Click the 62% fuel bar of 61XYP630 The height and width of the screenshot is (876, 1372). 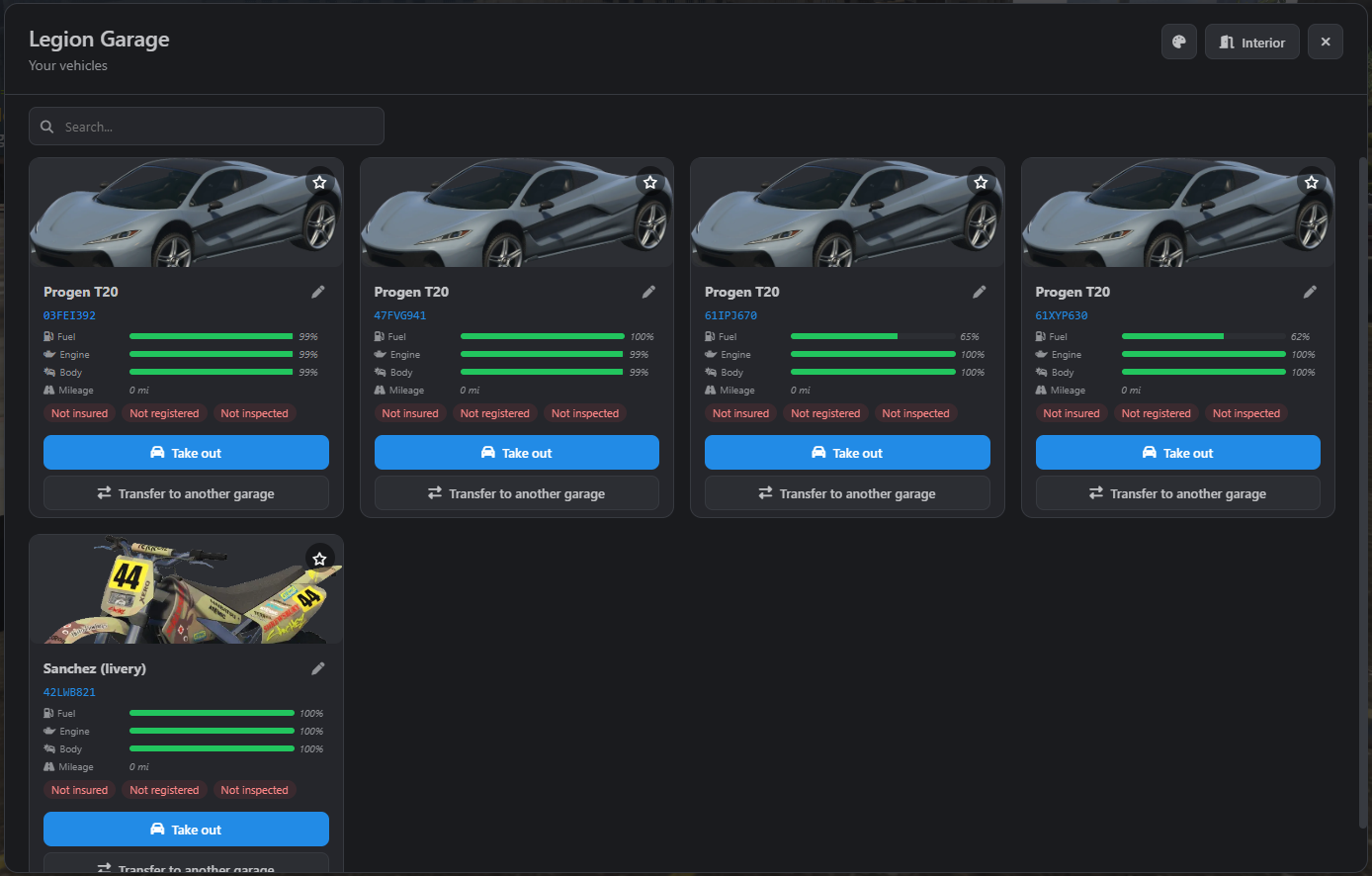click(1203, 336)
